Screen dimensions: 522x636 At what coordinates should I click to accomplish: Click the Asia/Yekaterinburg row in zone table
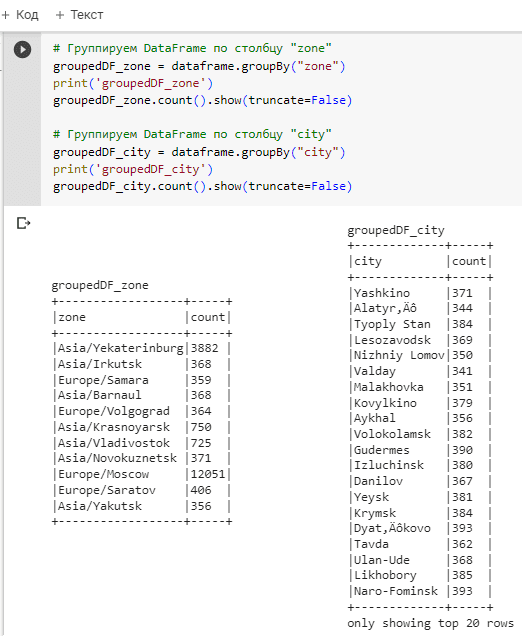point(142,348)
